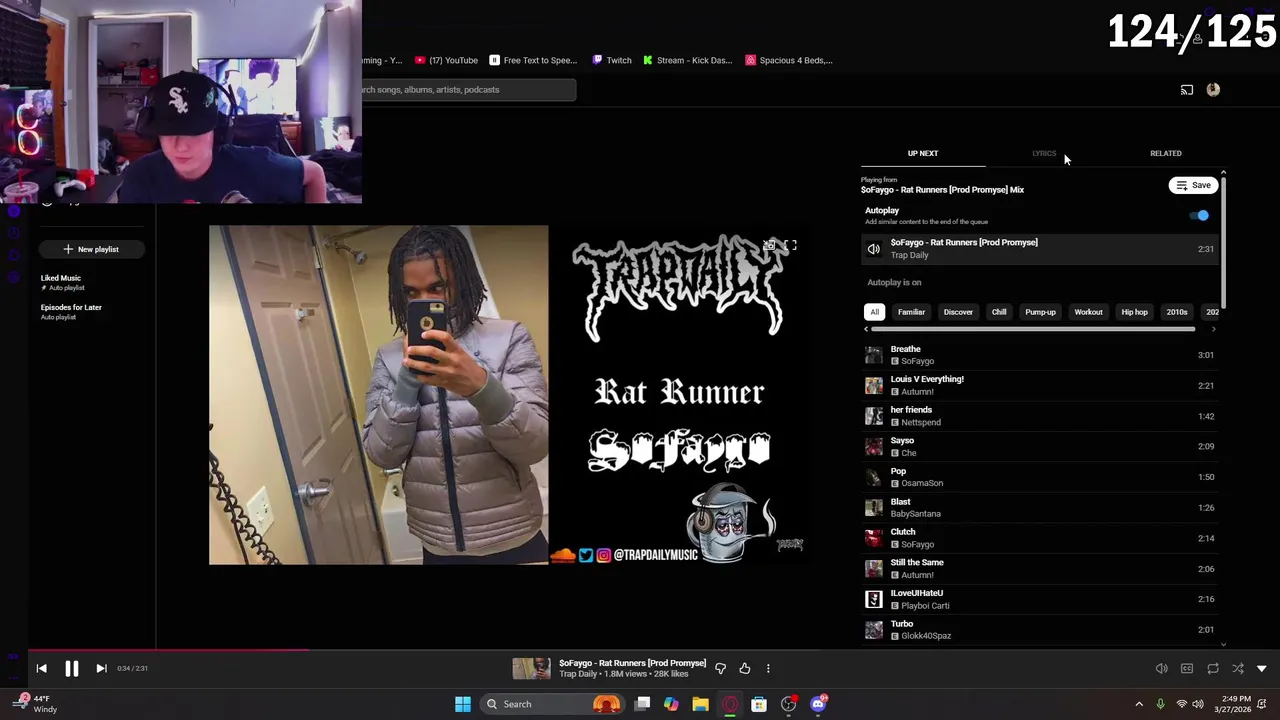This screenshot has height=720, width=1280.
Task: Turn off the Autoplay switch
Action: [x=1199, y=215]
